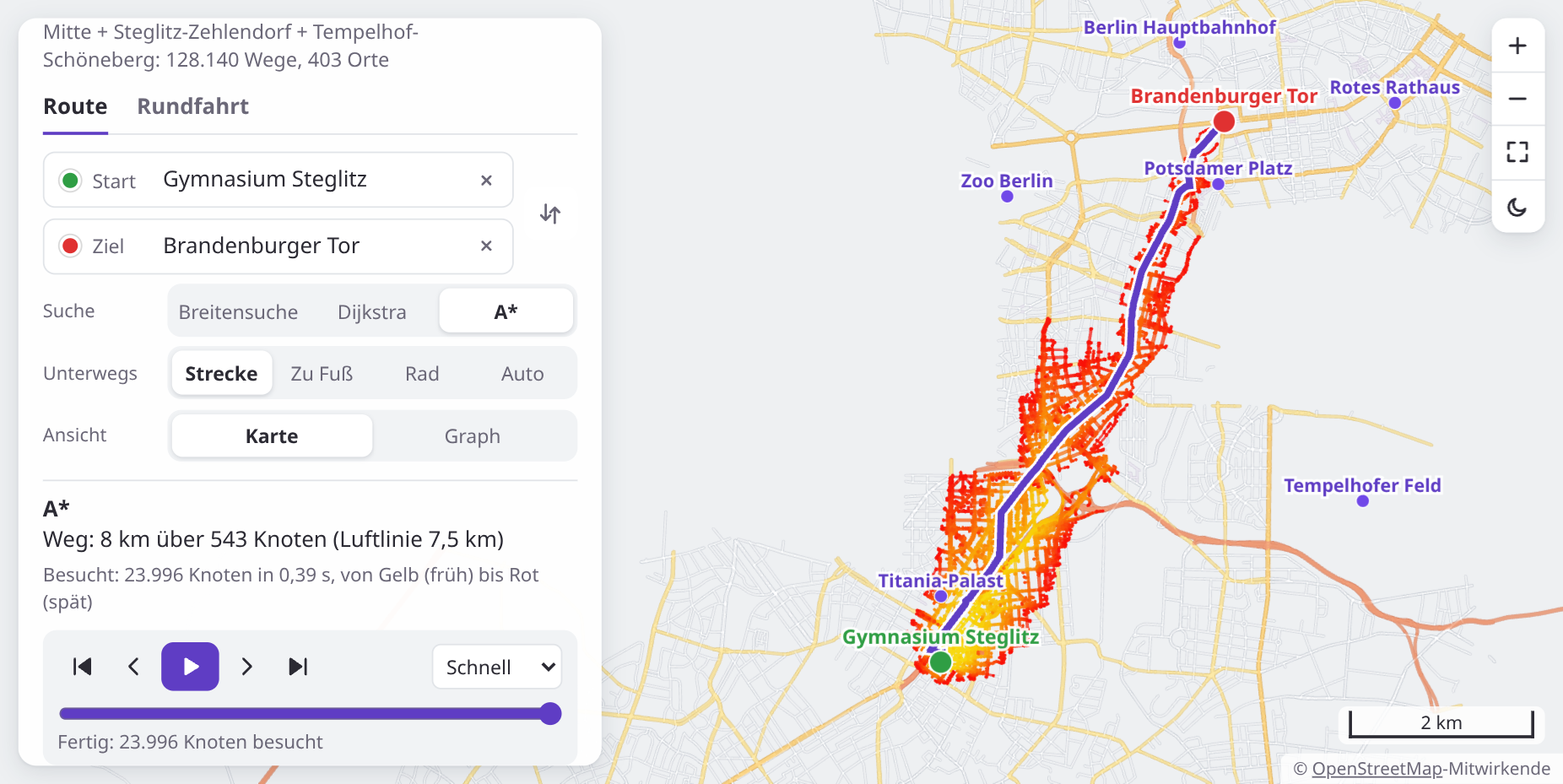Open the Schnell speed dropdown
Viewport: 1563px width, 784px height.
(x=497, y=667)
